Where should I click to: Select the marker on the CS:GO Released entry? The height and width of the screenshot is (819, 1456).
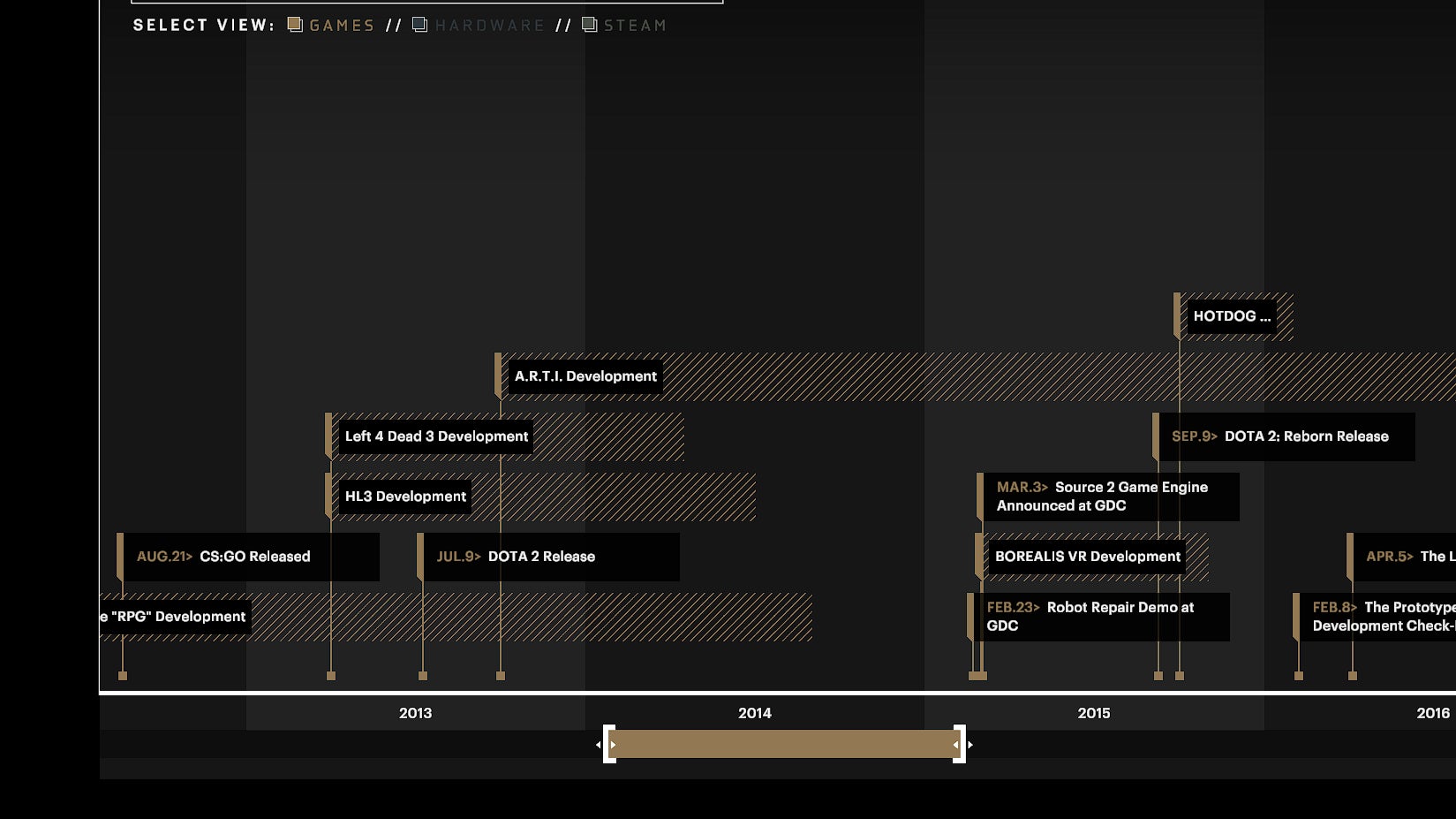(122, 557)
